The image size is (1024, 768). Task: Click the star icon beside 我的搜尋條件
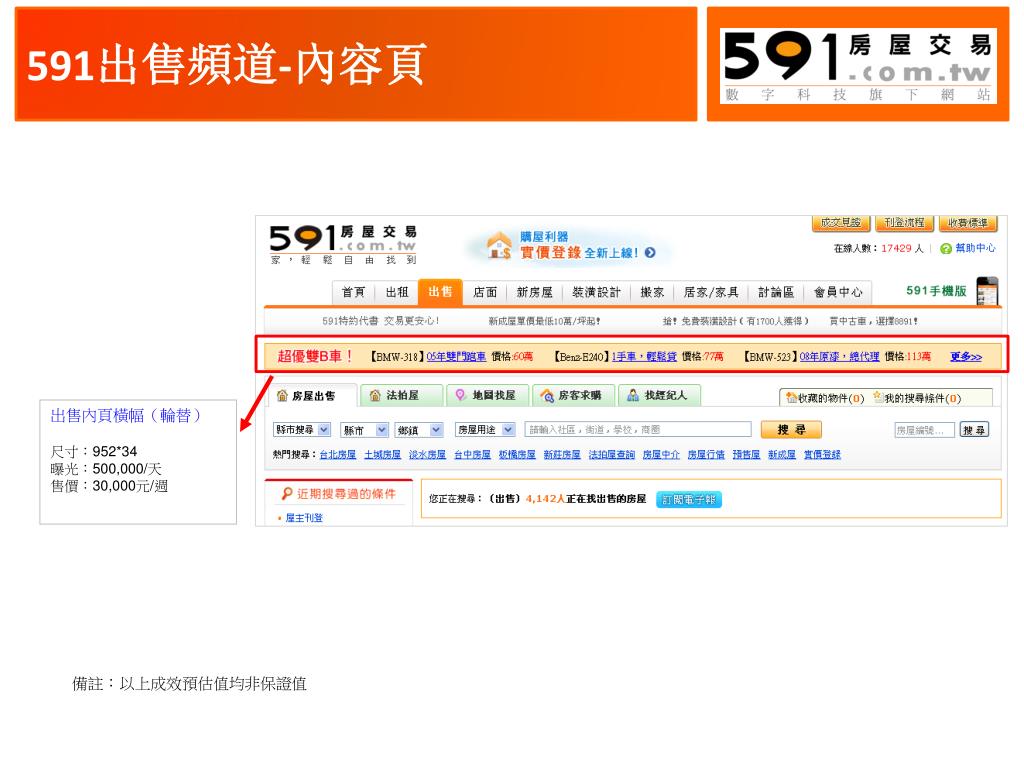click(x=878, y=397)
